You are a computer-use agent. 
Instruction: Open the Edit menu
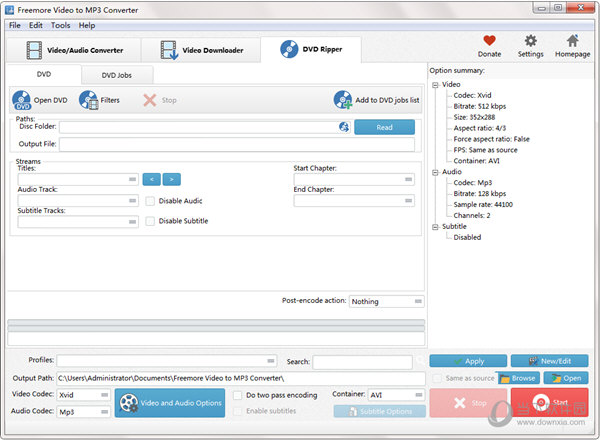coord(36,26)
